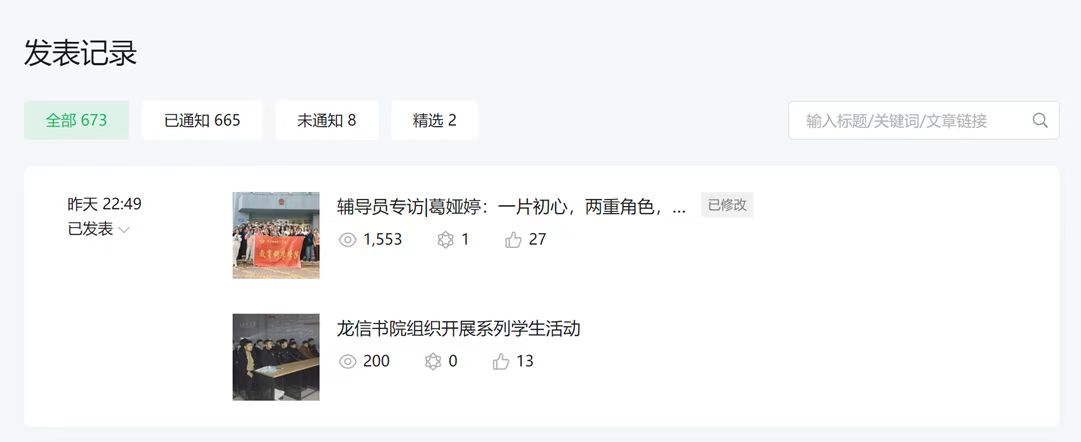The height and width of the screenshot is (442, 1081).
Task: Open the meeting room photo thumbnail
Action: 276,357
